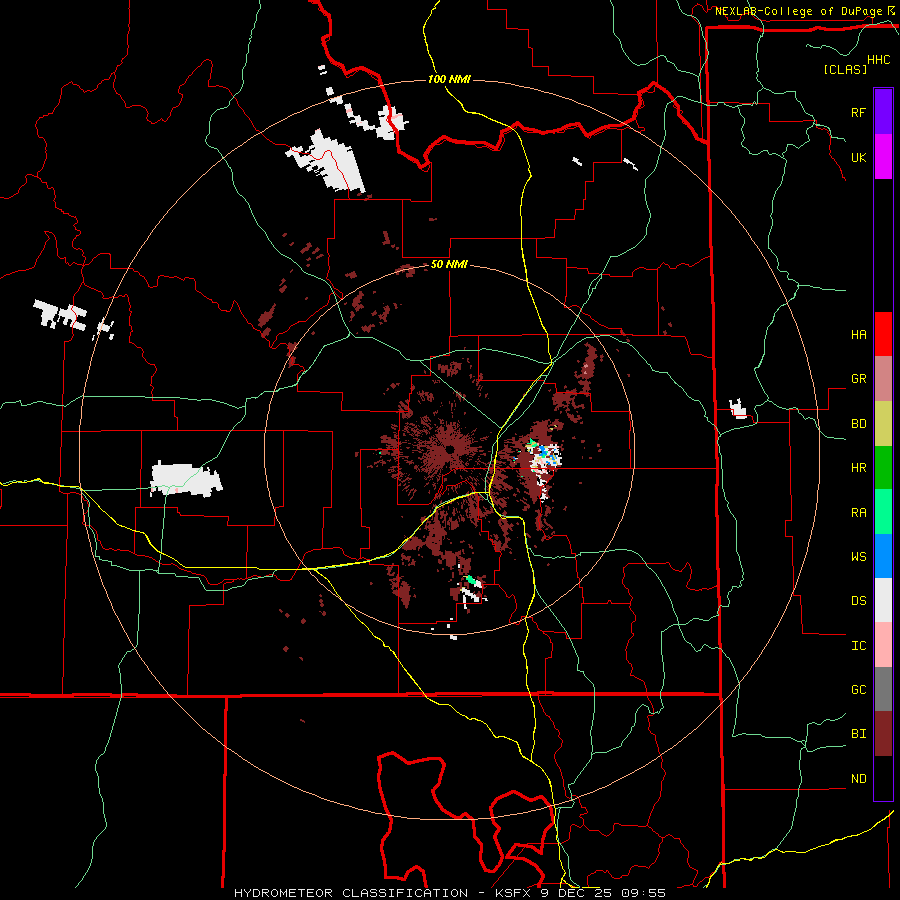Click the HR legend label
The image size is (900, 900).
tap(858, 468)
